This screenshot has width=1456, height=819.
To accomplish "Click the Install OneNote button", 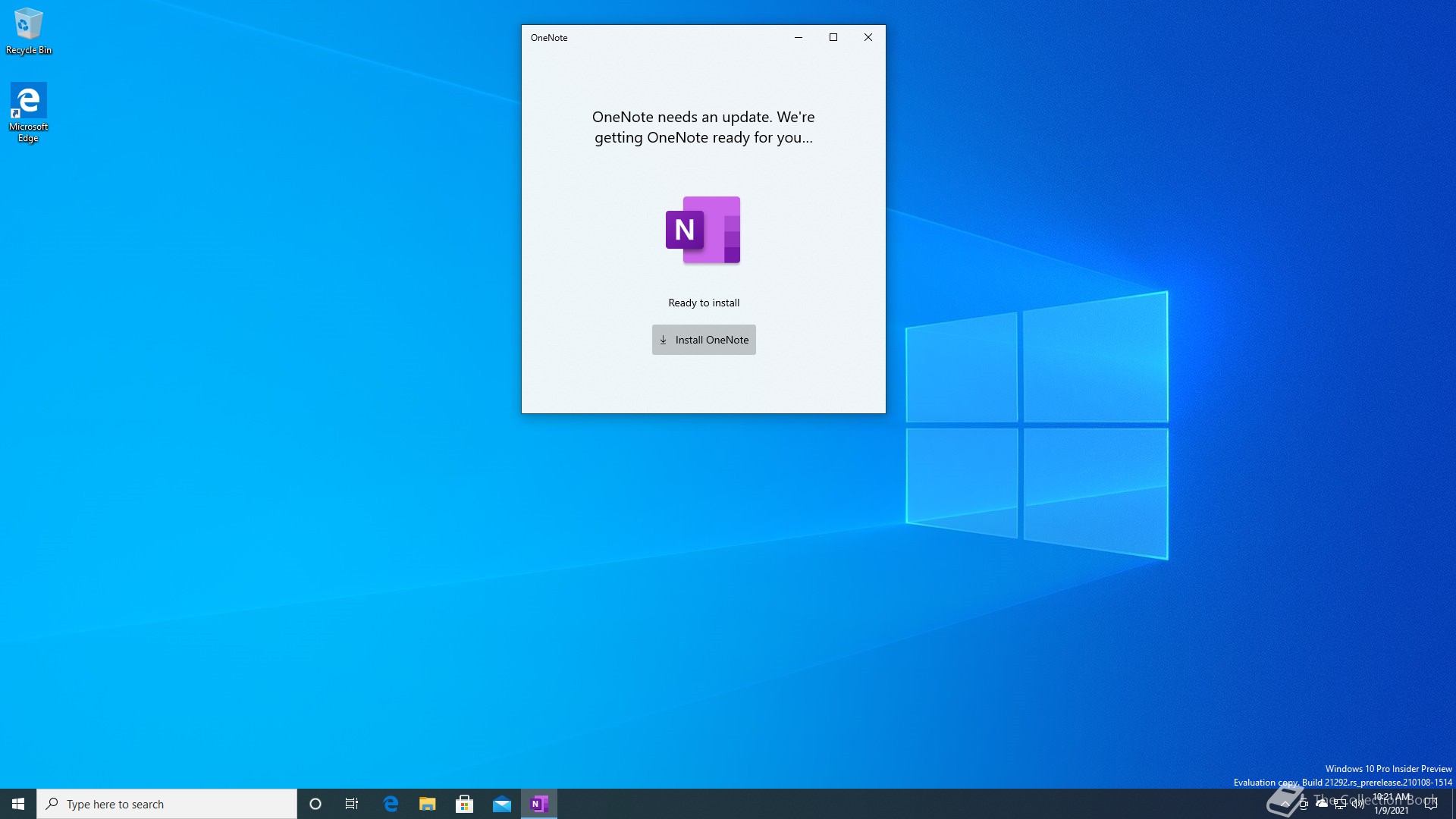I will click(x=704, y=340).
